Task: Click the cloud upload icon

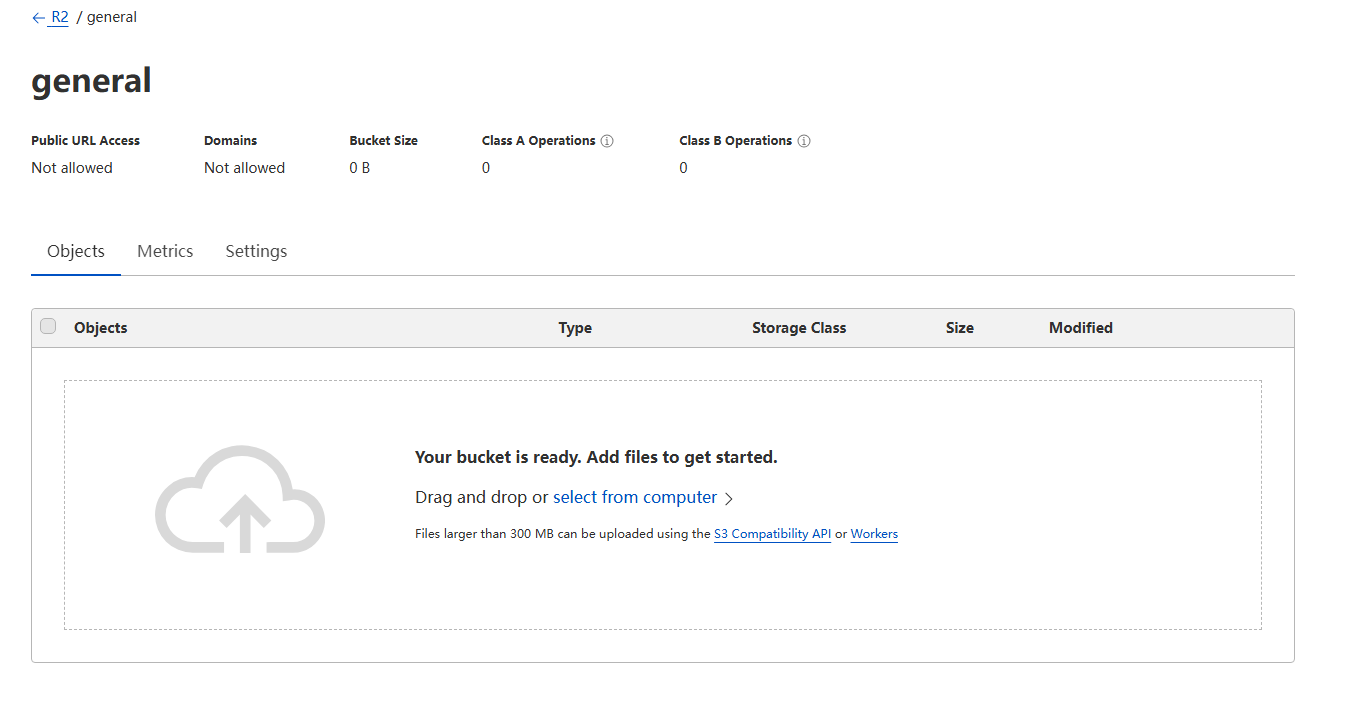Action: (240, 499)
